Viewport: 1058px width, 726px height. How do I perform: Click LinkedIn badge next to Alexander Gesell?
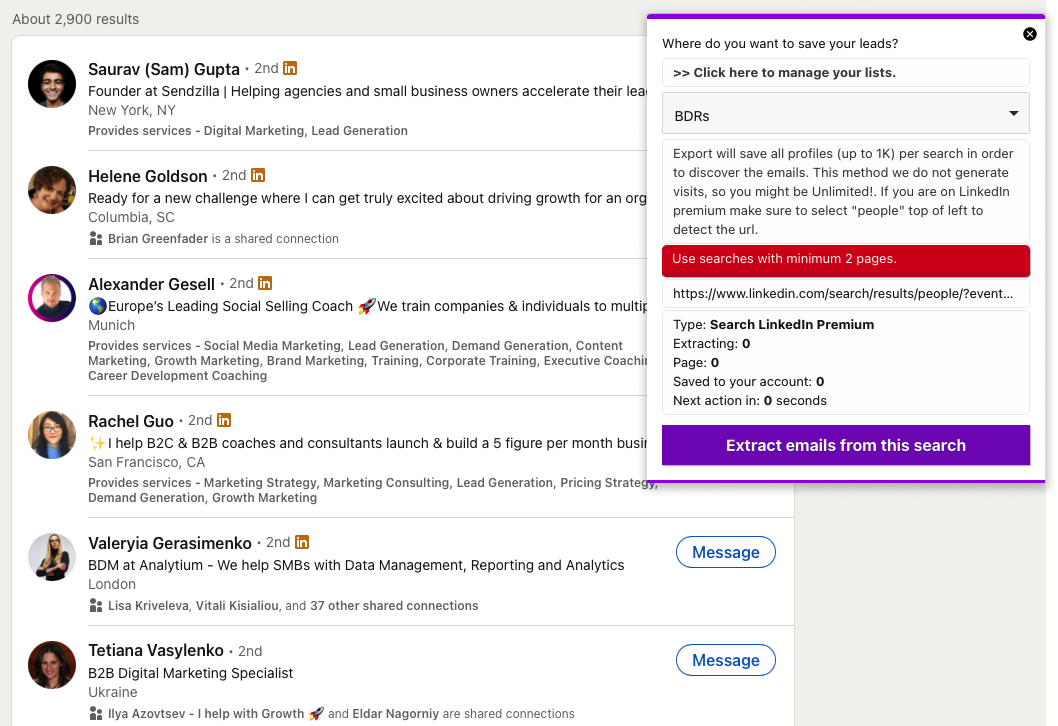(265, 284)
